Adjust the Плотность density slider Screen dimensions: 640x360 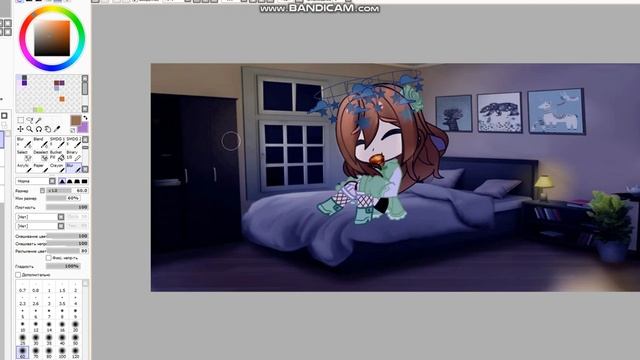pyautogui.click(x=67, y=207)
